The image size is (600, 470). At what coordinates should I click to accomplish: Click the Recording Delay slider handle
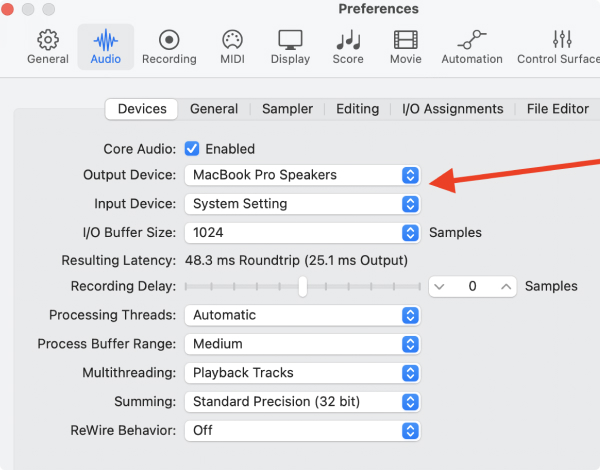pyautogui.click(x=303, y=286)
